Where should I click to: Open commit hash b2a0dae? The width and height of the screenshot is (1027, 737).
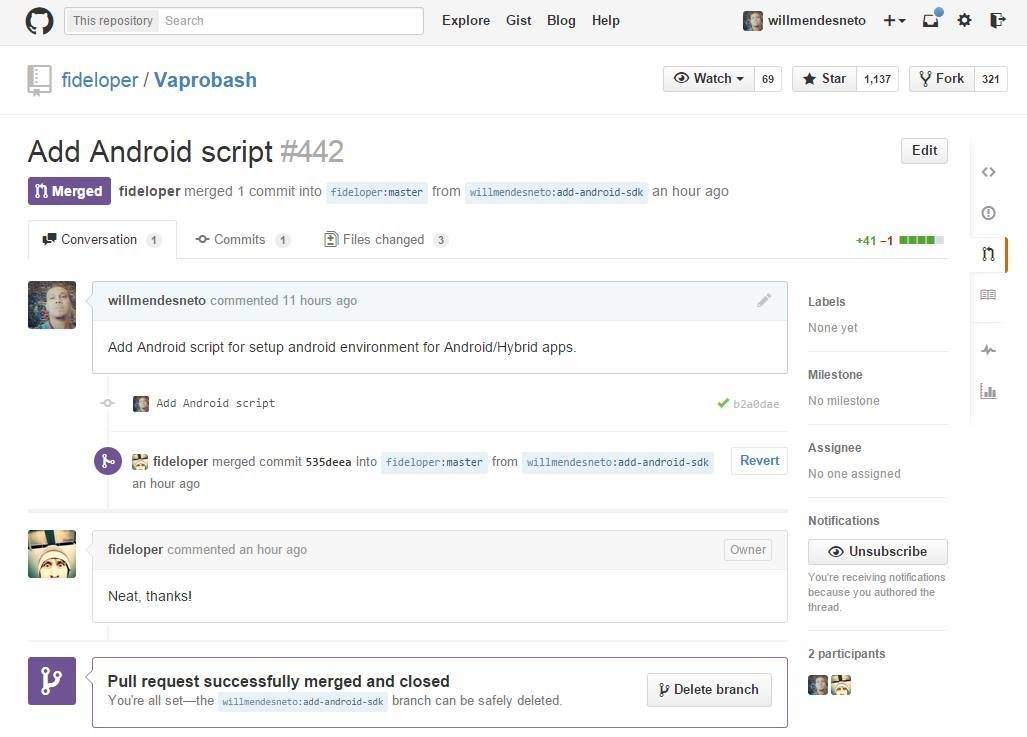point(756,404)
